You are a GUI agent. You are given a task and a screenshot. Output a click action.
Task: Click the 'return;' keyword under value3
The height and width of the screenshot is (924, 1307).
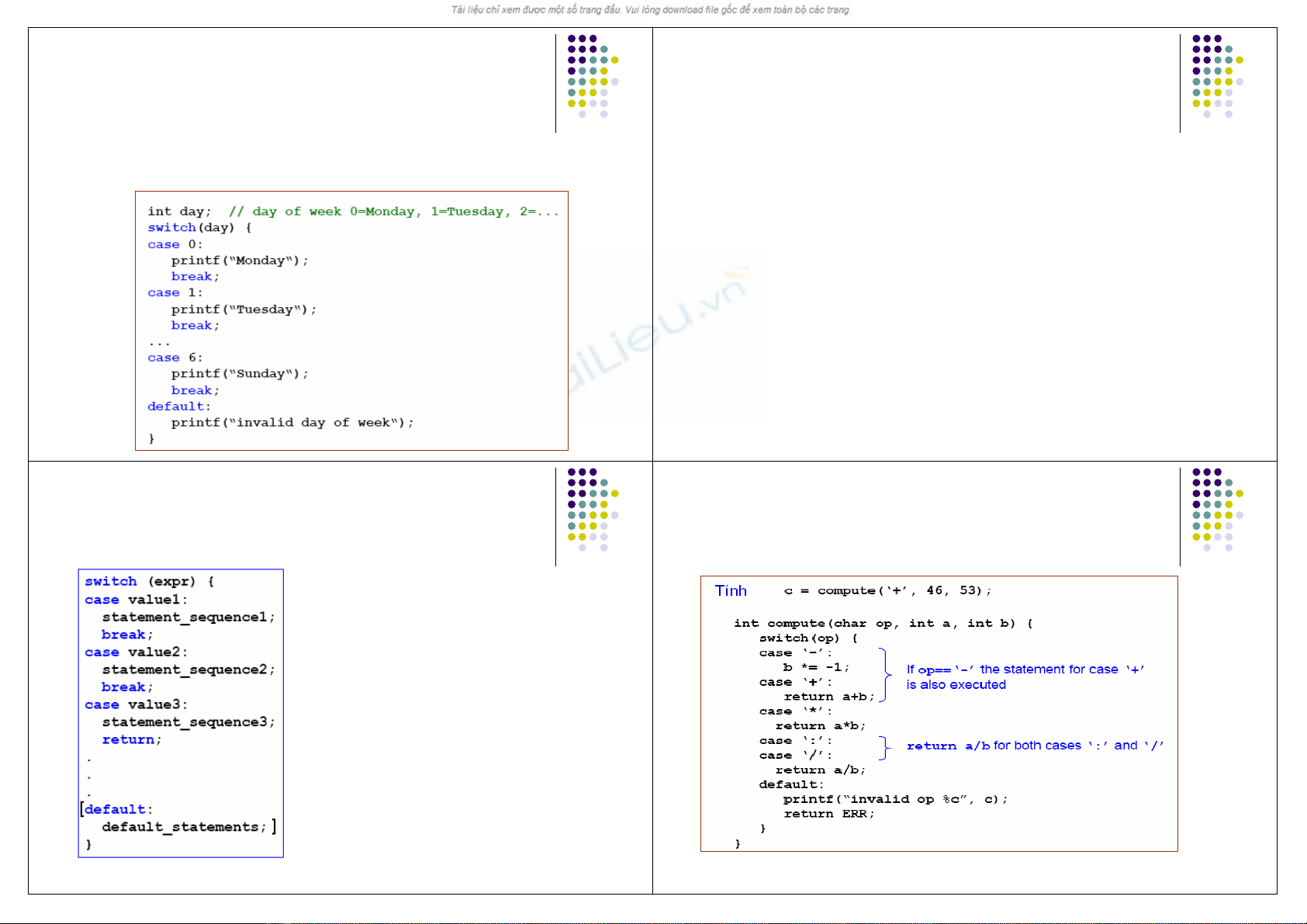click(131, 740)
